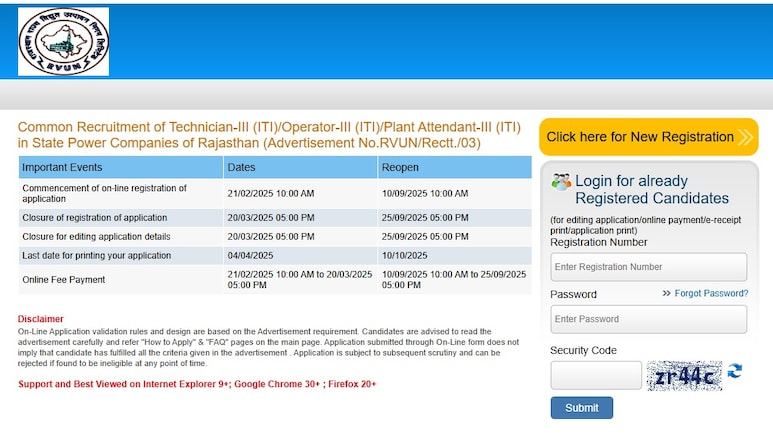Click the 10/10/2025 reopen date cell

coord(404,255)
